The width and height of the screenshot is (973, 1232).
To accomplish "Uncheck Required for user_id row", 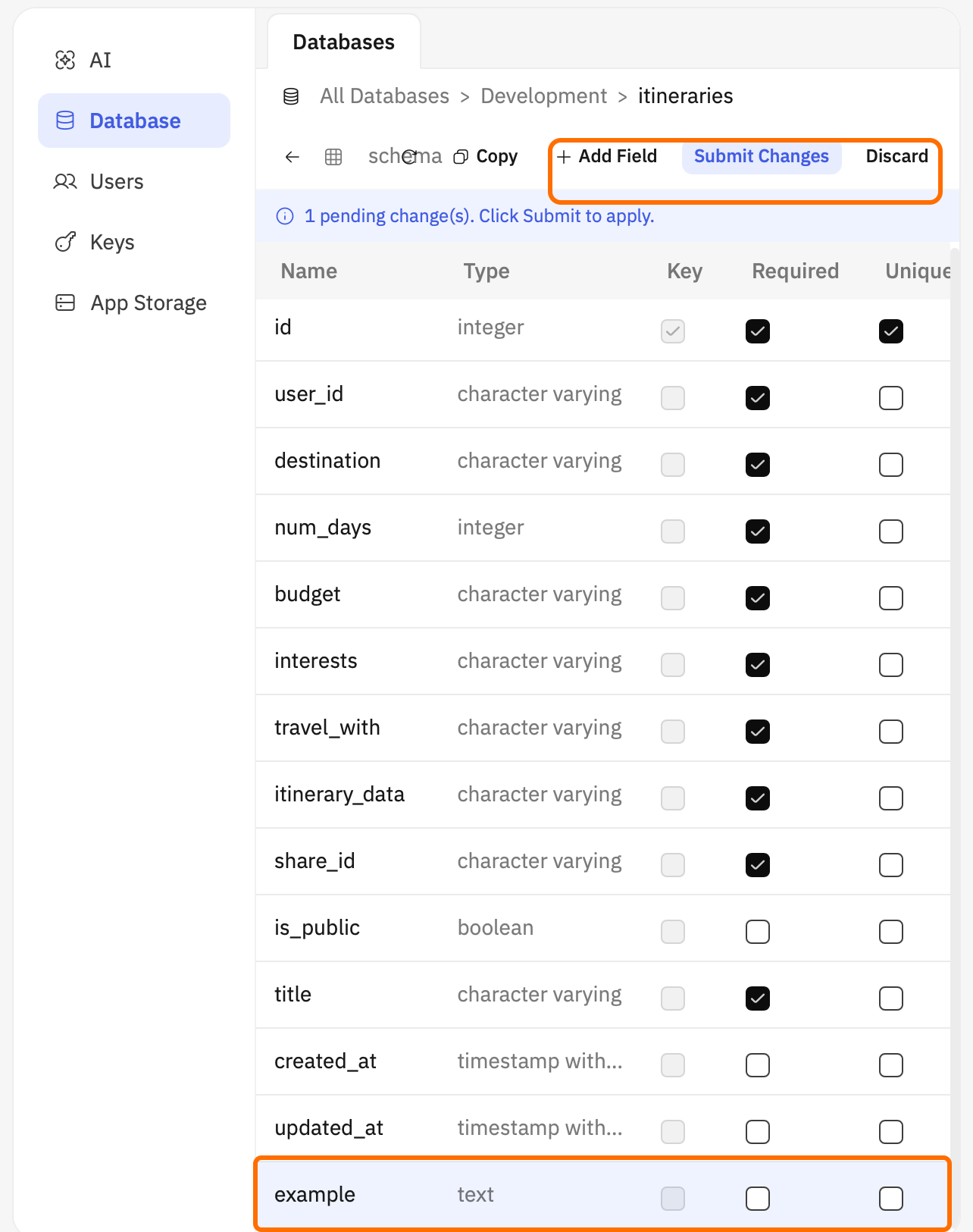I will (758, 398).
